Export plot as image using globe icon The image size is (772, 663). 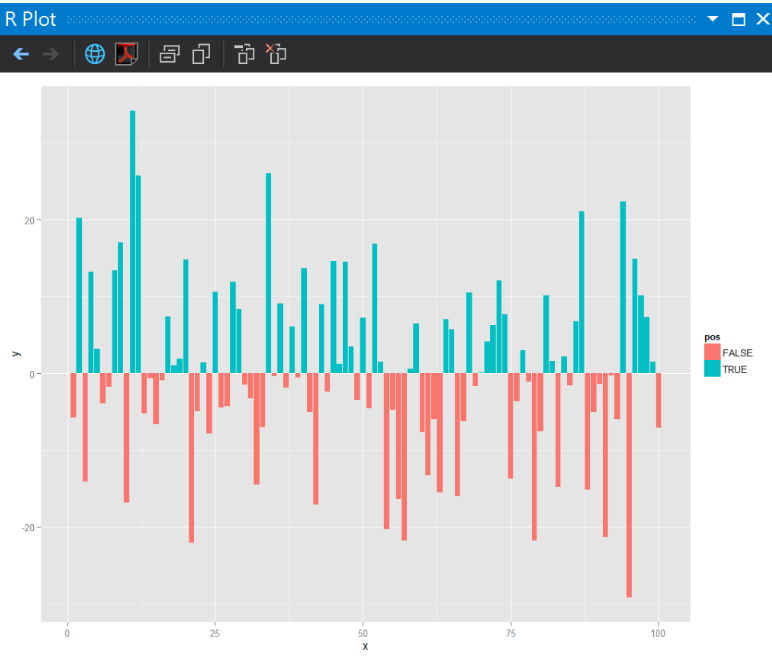pyautogui.click(x=95, y=54)
